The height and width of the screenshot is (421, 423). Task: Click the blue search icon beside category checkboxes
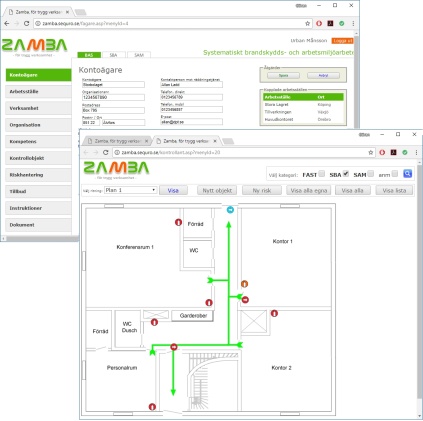(x=407, y=174)
